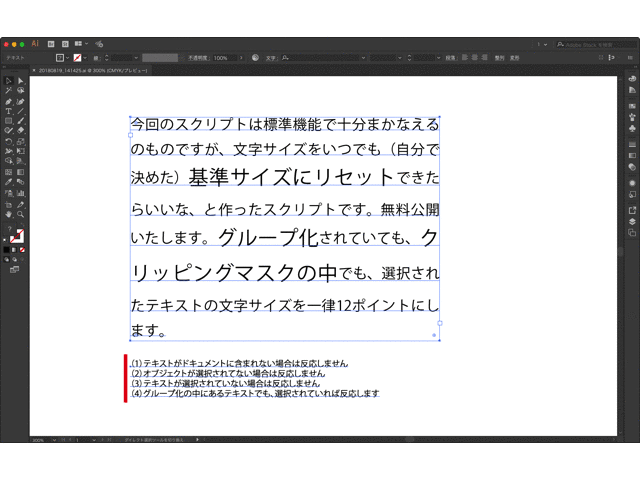Select the Gradient tool

point(20,172)
